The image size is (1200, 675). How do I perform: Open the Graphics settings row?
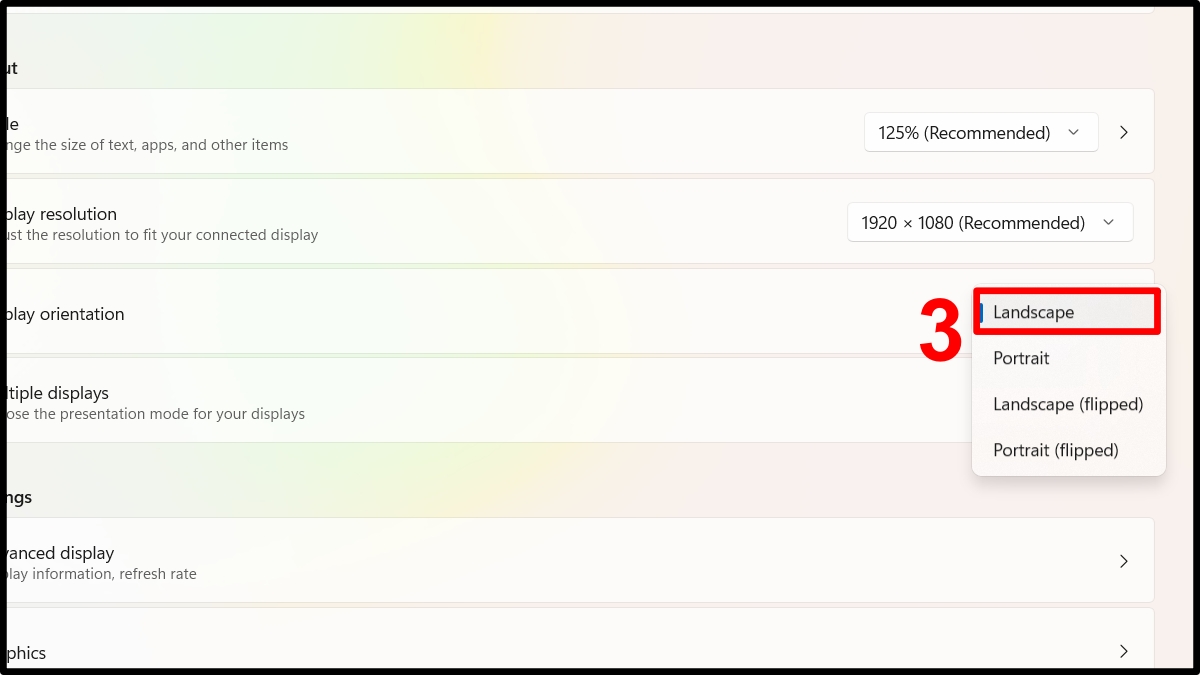(x=500, y=652)
